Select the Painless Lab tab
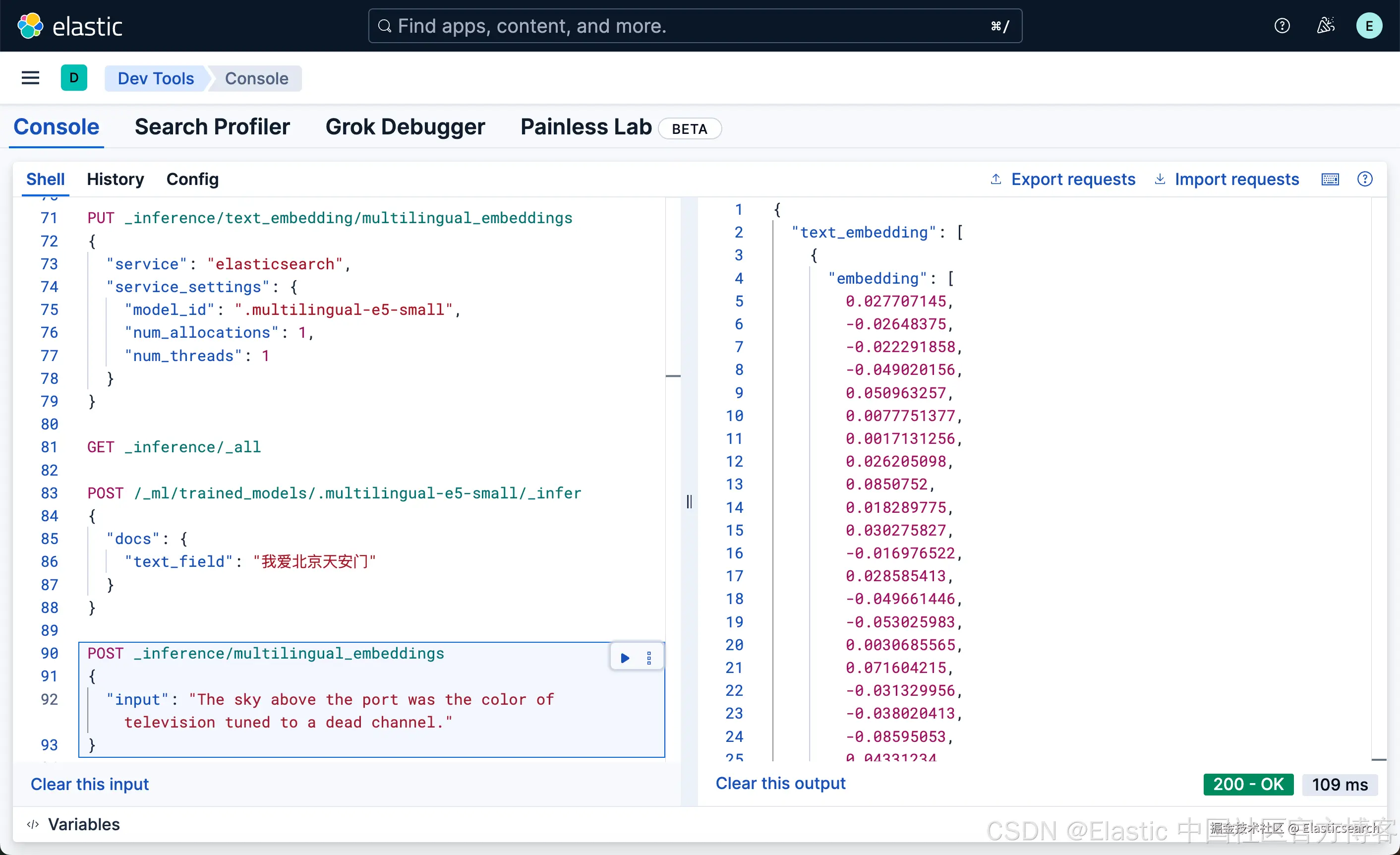This screenshot has height=855, width=1400. click(586, 127)
